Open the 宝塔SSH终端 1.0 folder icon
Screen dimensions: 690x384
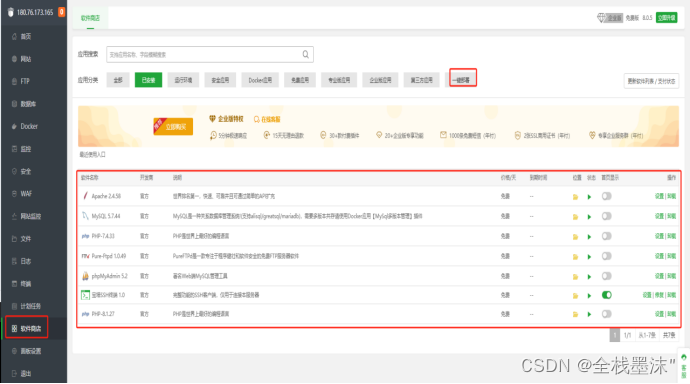click(575, 296)
